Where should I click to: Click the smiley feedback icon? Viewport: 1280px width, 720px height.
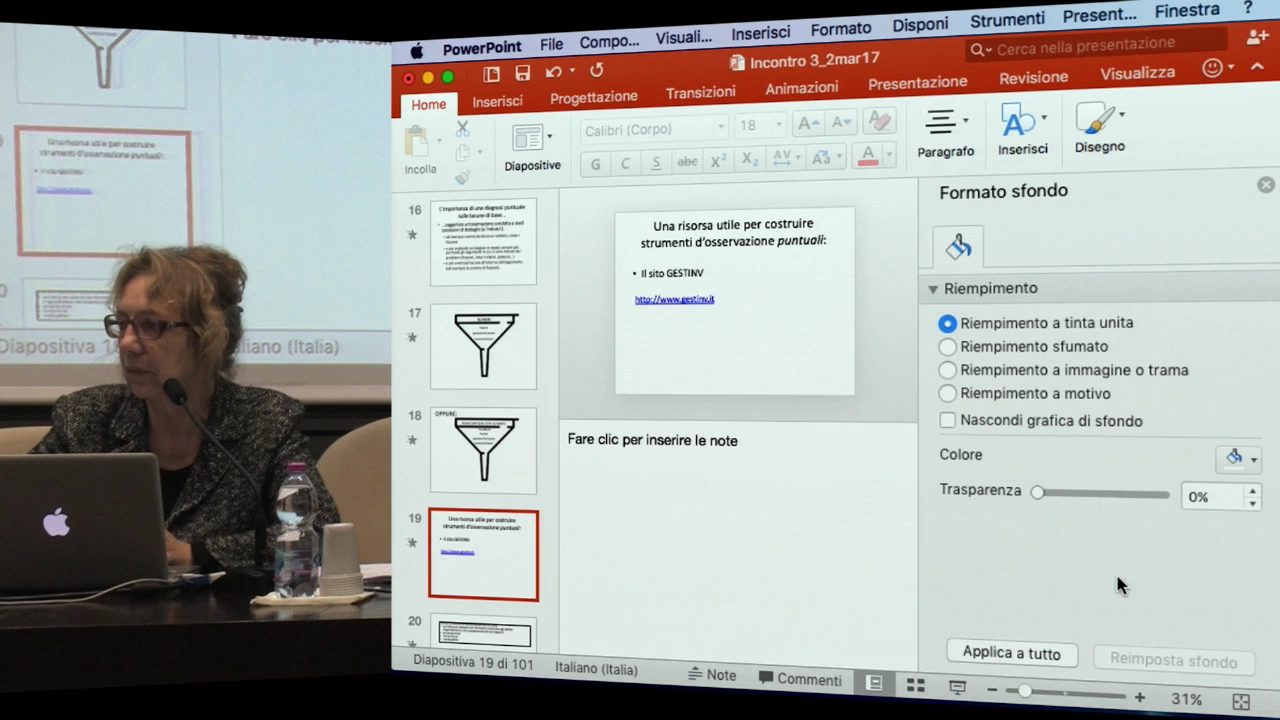click(1212, 68)
